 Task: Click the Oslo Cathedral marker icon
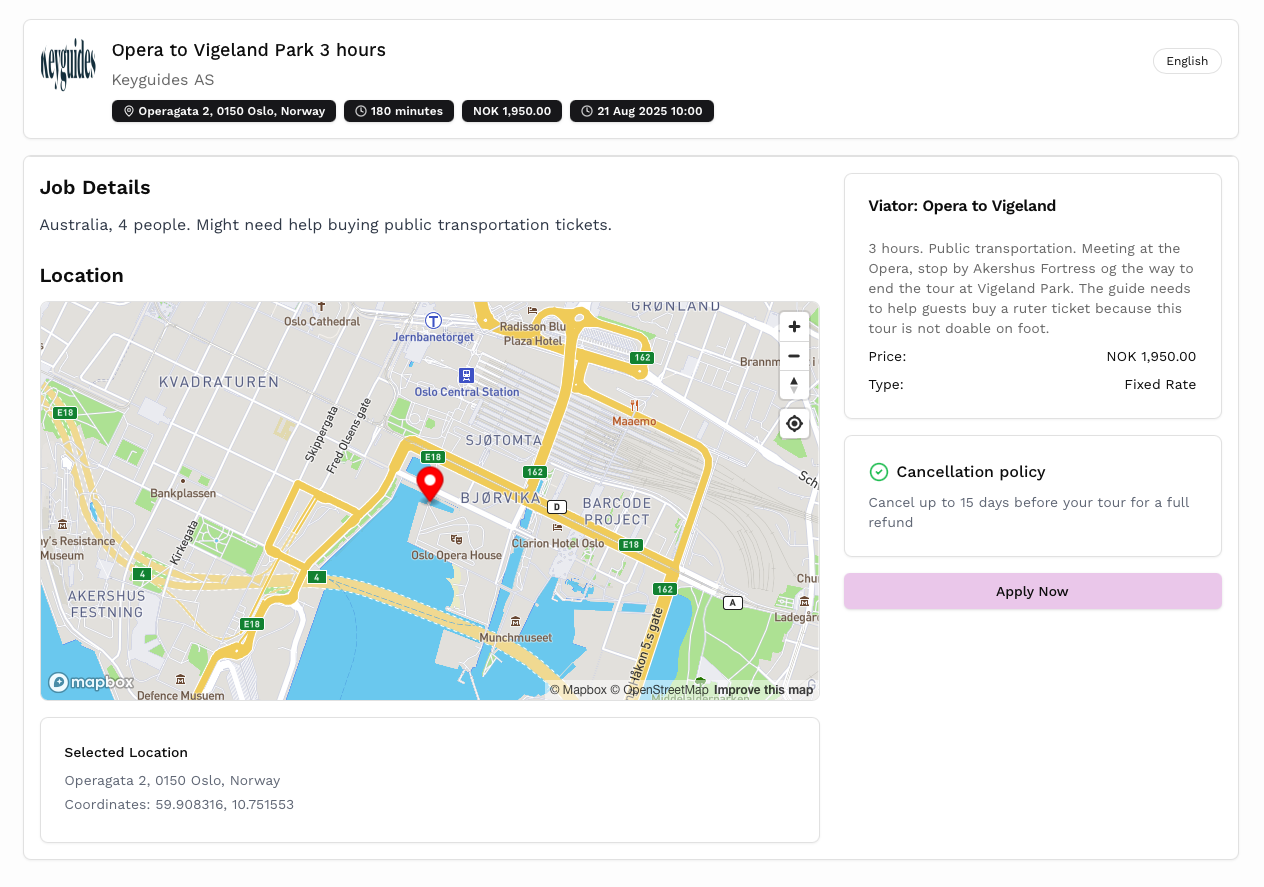pyautogui.click(x=321, y=306)
